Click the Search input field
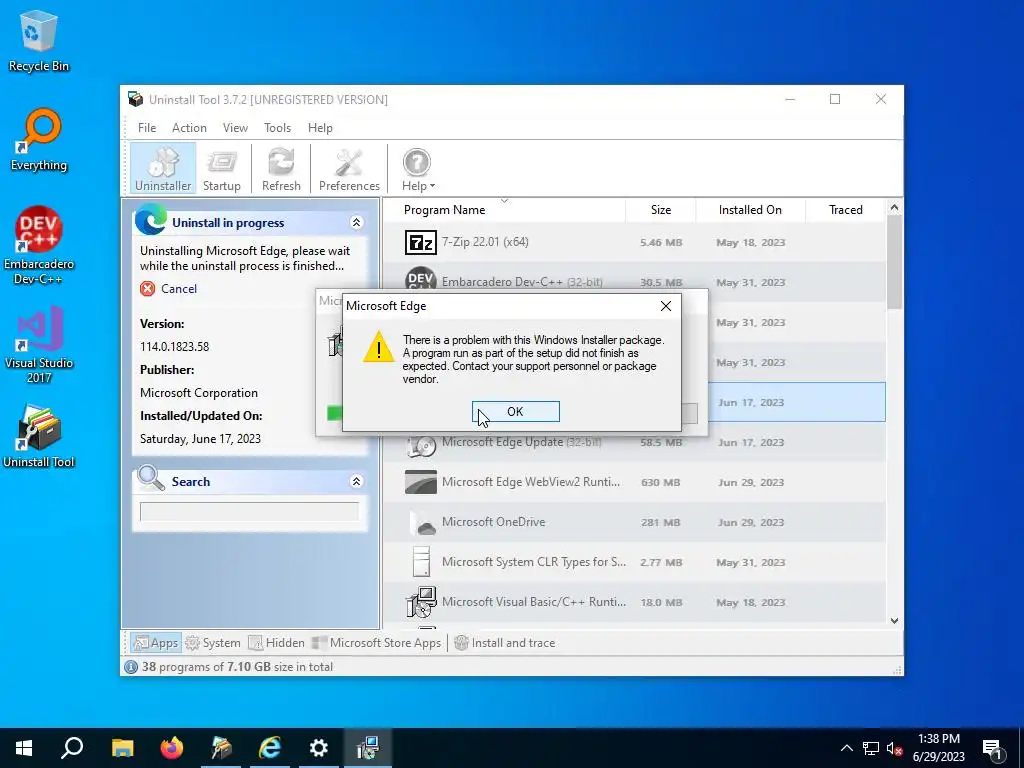 249,511
